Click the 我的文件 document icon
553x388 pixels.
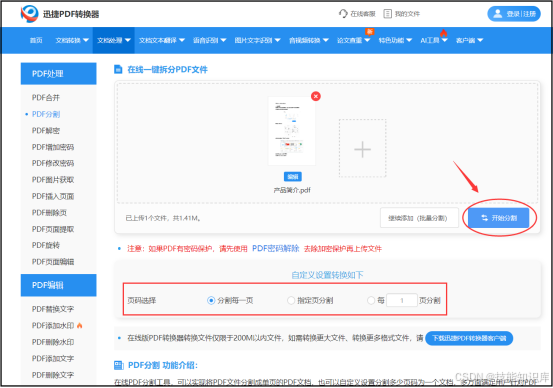(x=387, y=14)
